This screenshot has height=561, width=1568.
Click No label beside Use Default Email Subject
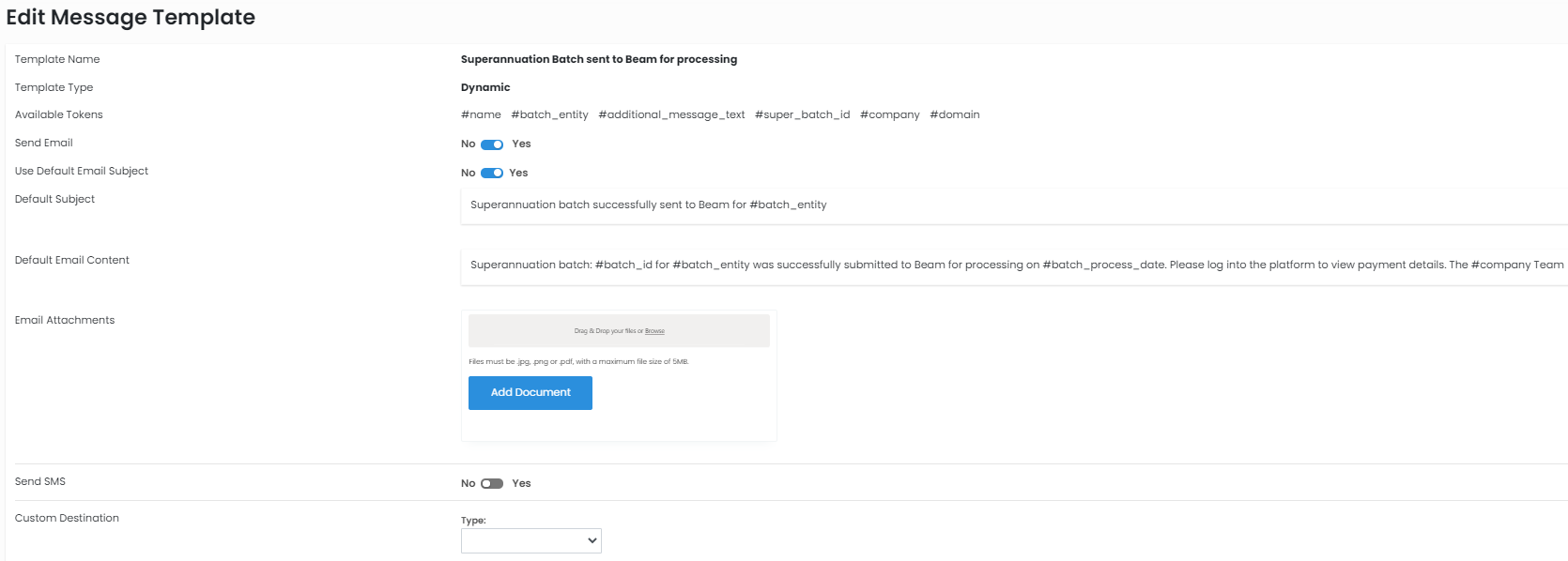click(x=468, y=174)
